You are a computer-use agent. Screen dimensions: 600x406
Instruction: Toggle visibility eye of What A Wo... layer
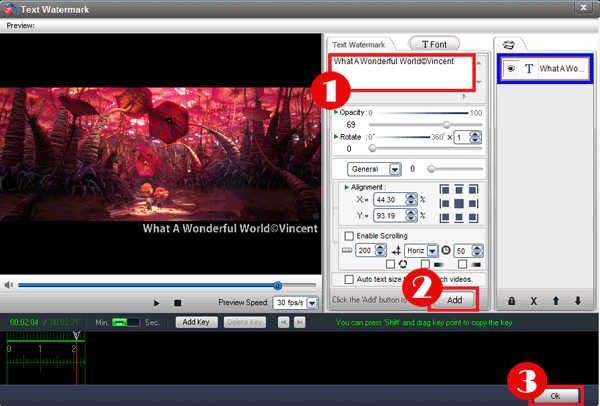coord(511,68)
